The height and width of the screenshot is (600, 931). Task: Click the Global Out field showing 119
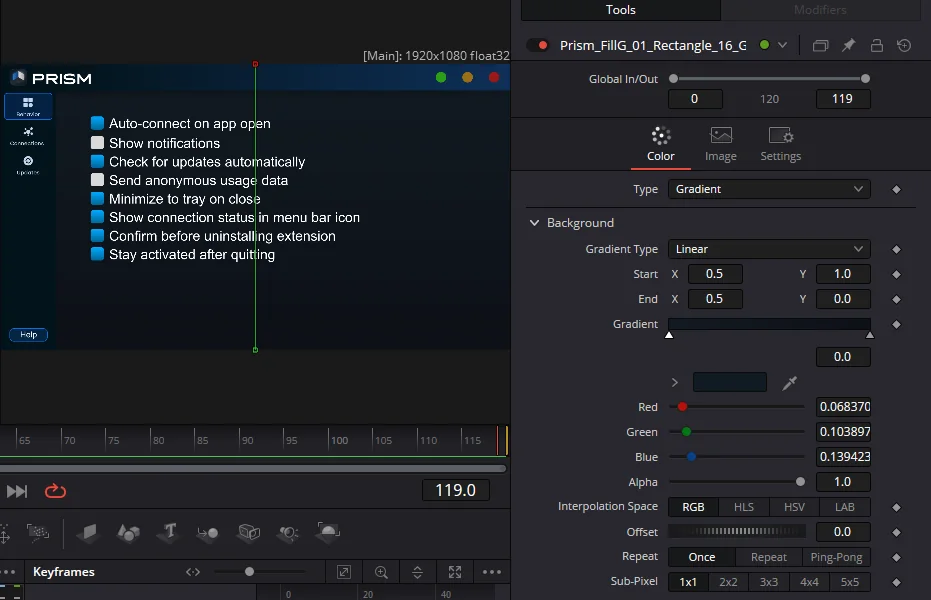[x=843, y=99]
